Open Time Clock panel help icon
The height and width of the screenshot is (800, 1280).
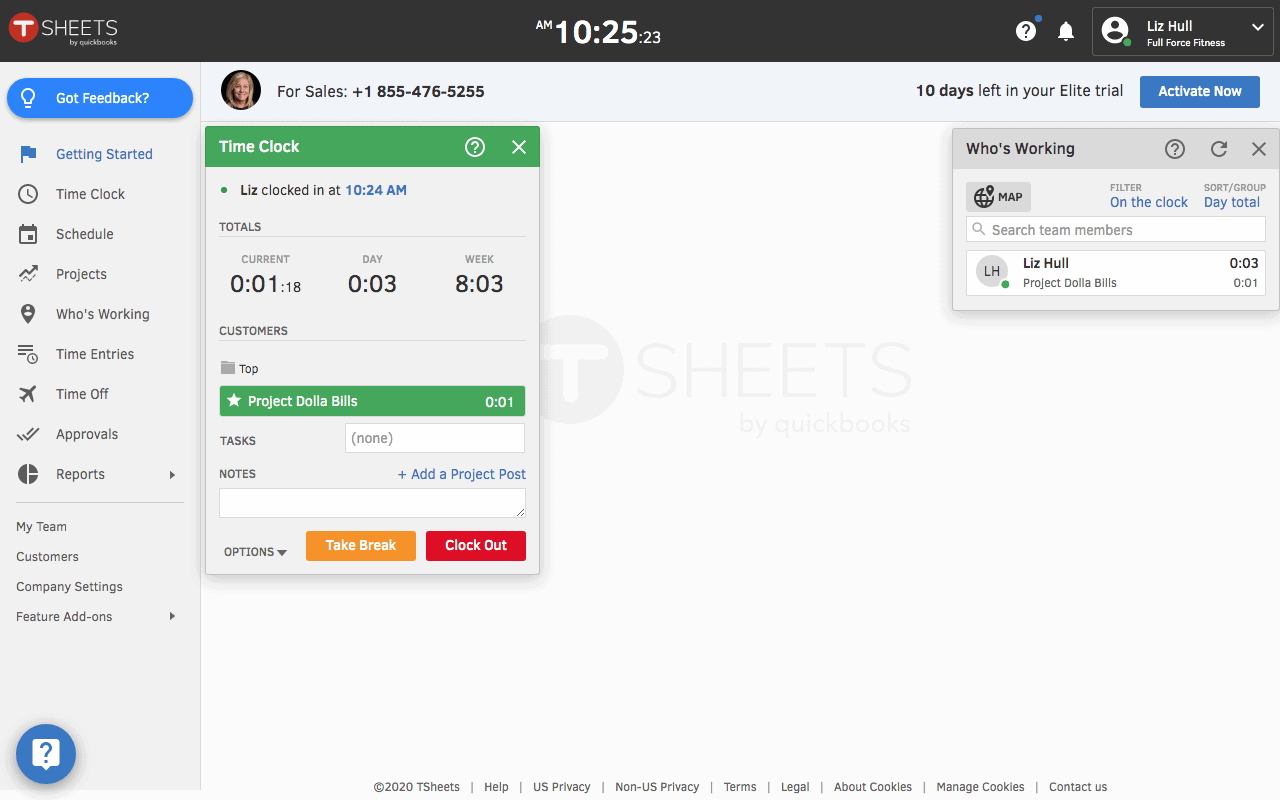coord(475,147)
